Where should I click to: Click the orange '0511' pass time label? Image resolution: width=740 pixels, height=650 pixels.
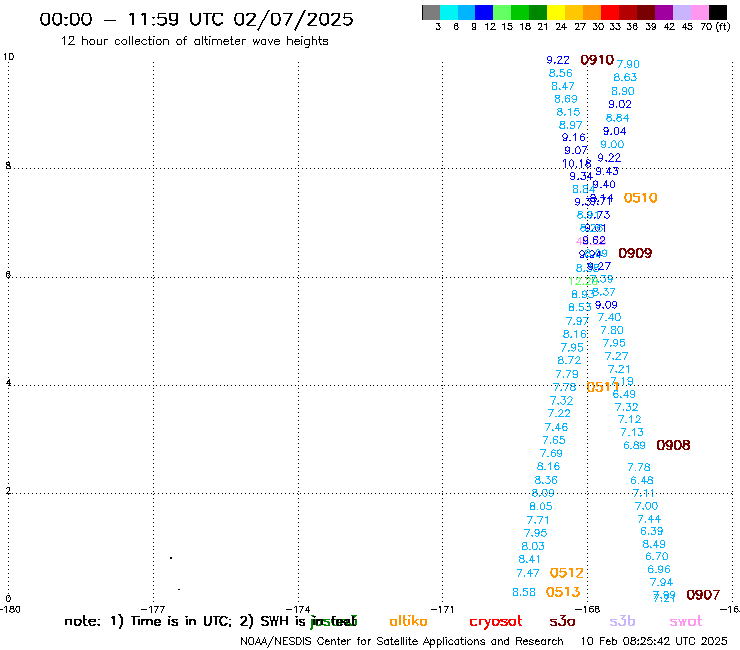click(x=603, y=387)
